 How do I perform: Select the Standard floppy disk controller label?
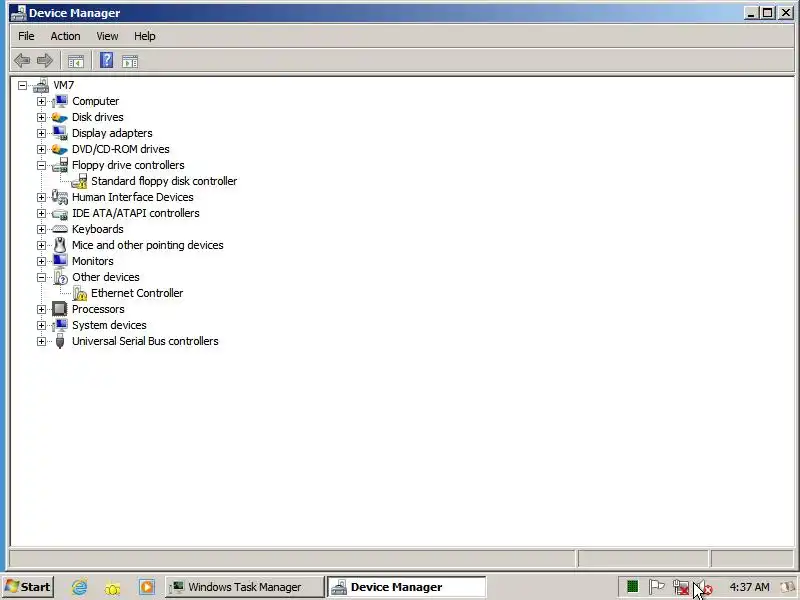pos(164,181)
